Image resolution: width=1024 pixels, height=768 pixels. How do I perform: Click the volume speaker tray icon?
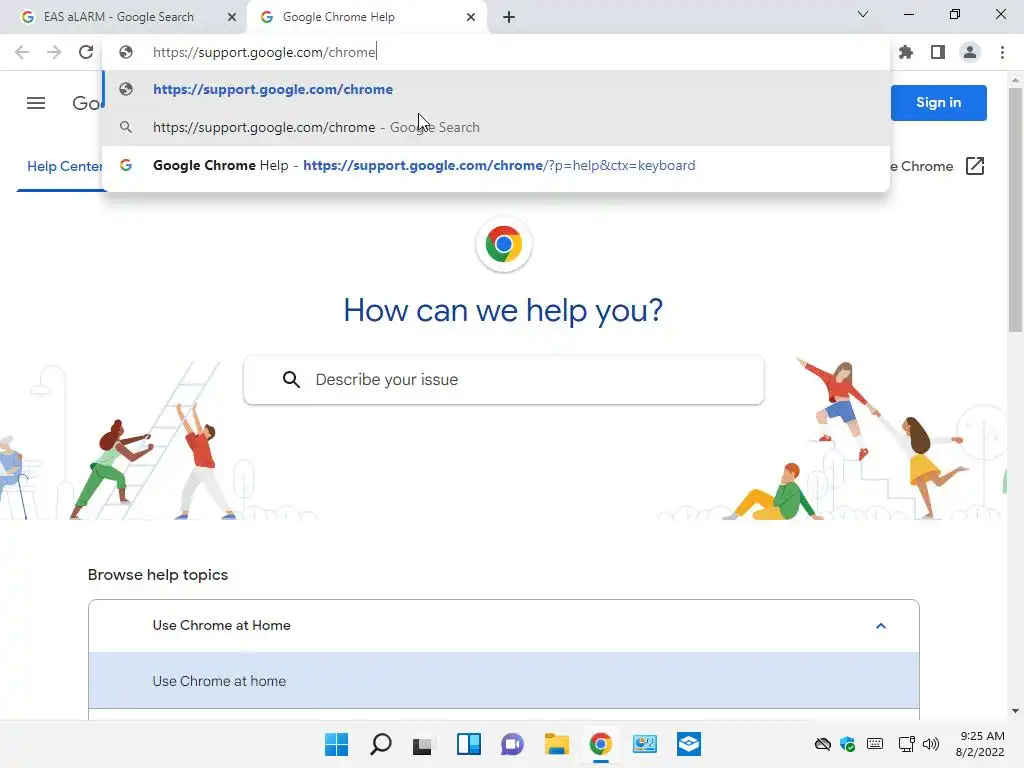pyautogui.click(x=931, y=744)
